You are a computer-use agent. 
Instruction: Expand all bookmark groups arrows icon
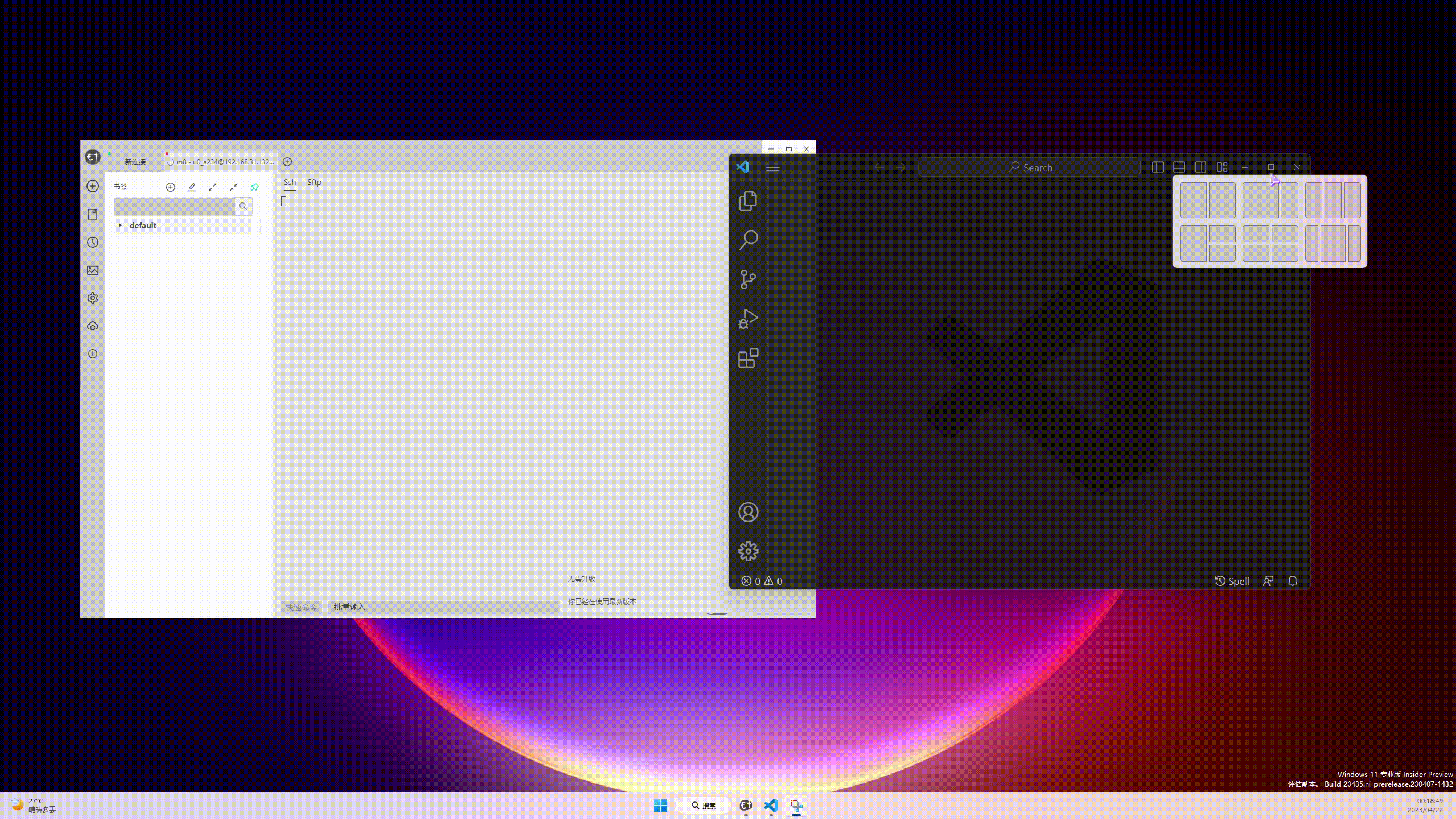[213, 187]
